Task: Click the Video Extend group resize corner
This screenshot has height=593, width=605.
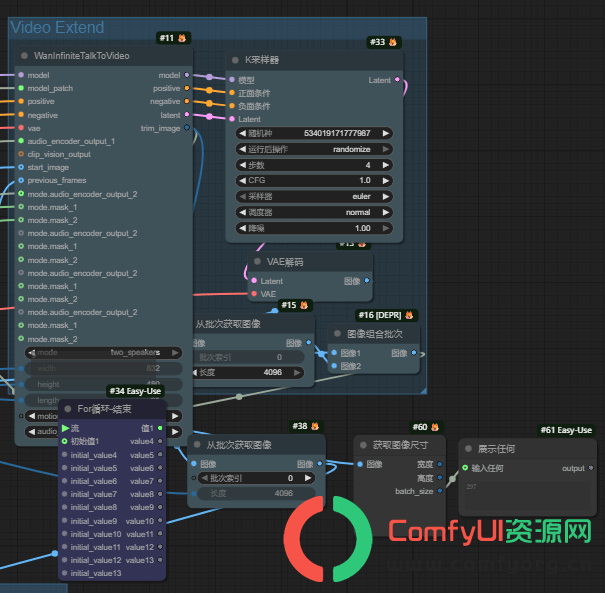Action: pyautogui.click(x=423, y=391)
